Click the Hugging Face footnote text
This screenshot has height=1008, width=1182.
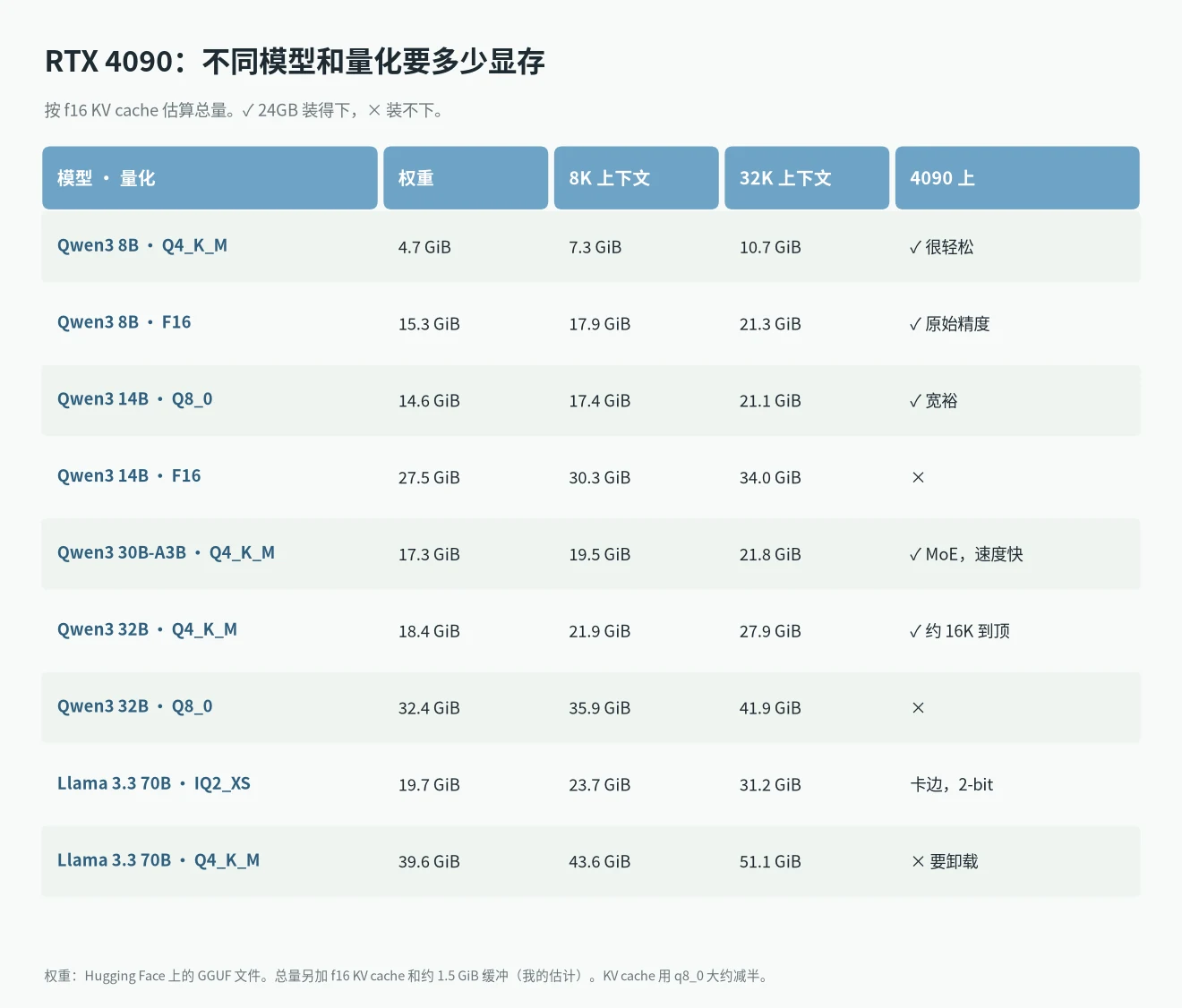407,976
